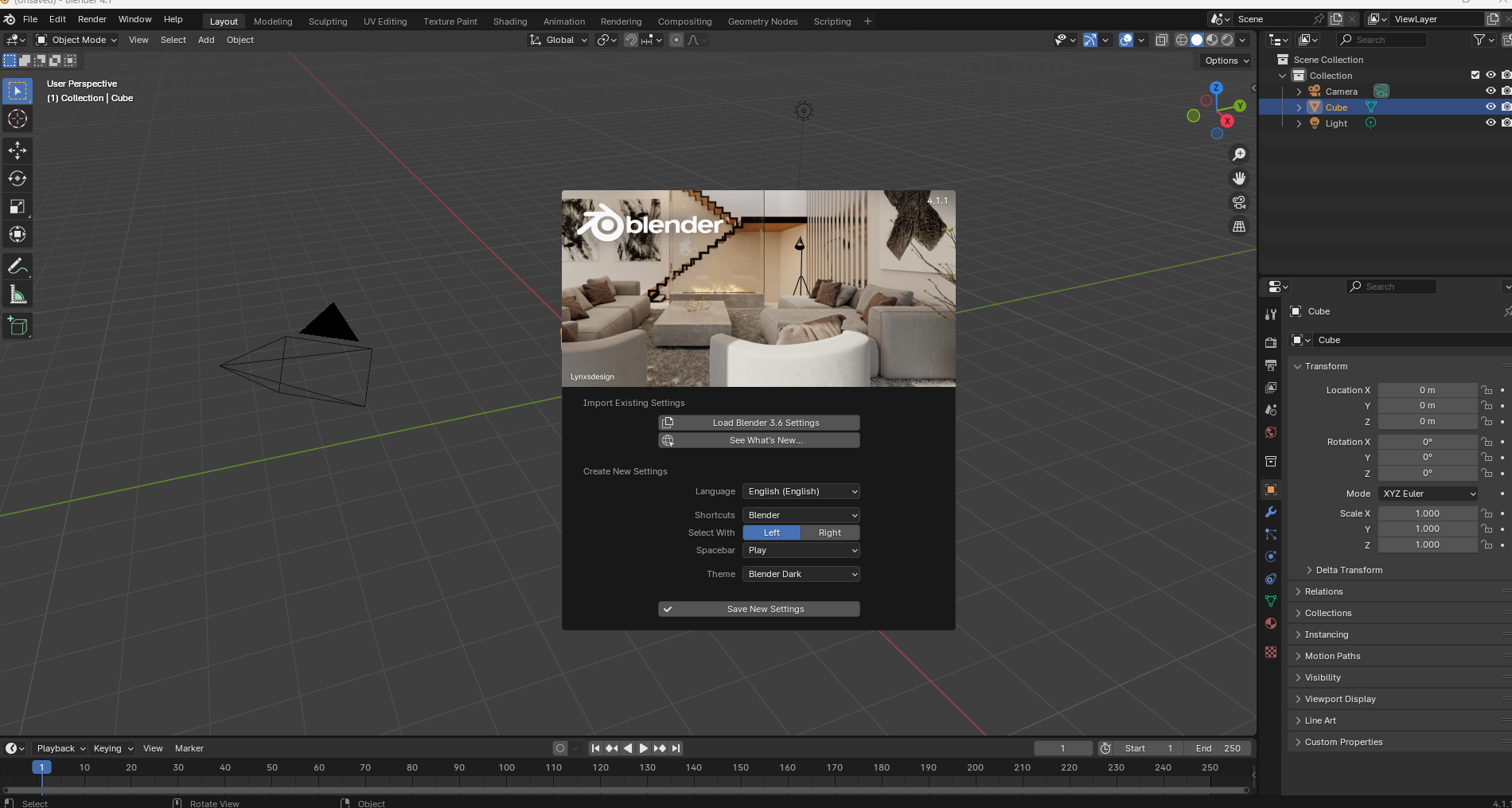This screenshot has width=1512, height=808.
Task: Open the Language dropdown
Action: 801,491
